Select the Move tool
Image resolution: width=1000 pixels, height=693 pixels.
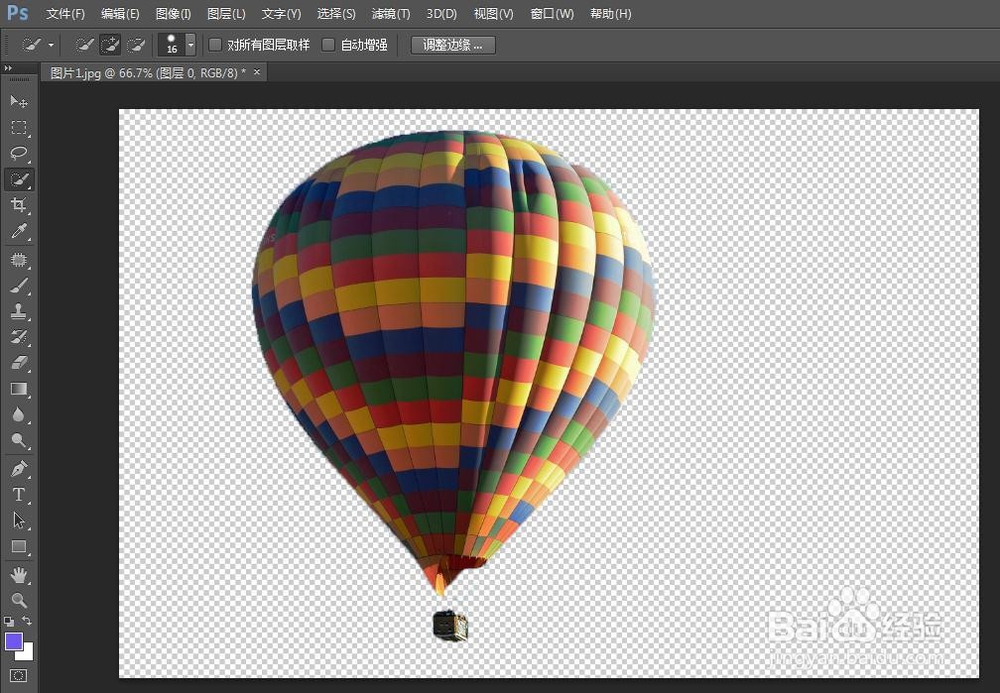point(19,101)
